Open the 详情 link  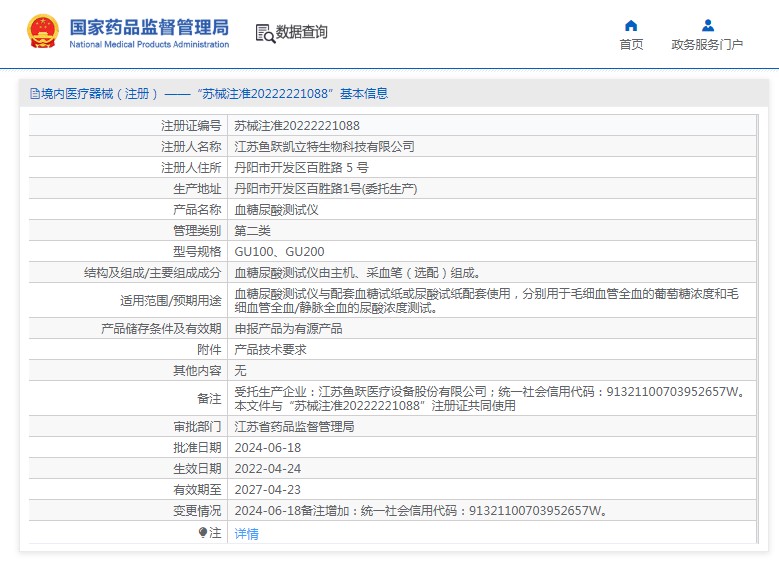click(x=246, y=534)
